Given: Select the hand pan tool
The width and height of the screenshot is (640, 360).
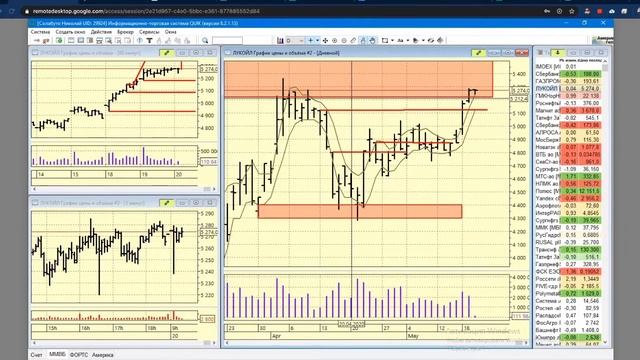Looking at the screenshot, I should 372,40.
